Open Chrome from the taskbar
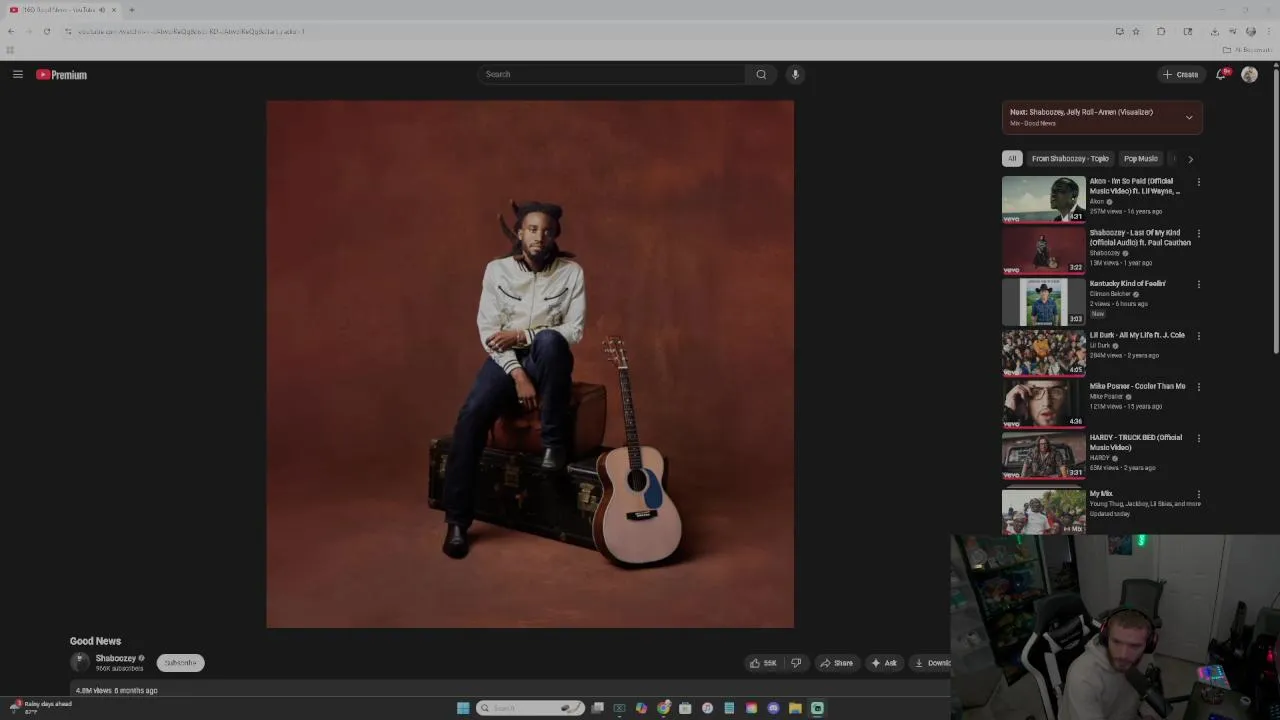This screenshot has width=1280, height=720. tap(663, 708)
